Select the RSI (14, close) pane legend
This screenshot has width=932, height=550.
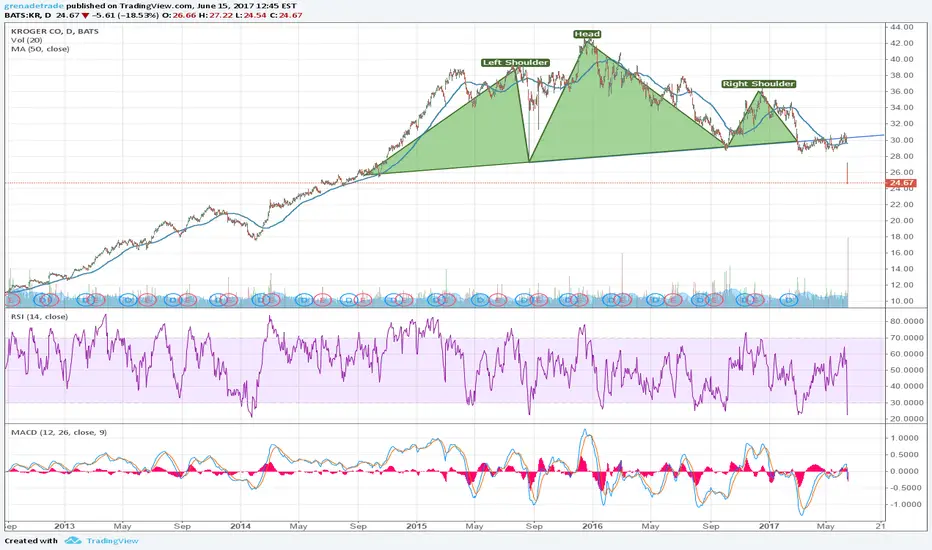(x=39, y=316)
